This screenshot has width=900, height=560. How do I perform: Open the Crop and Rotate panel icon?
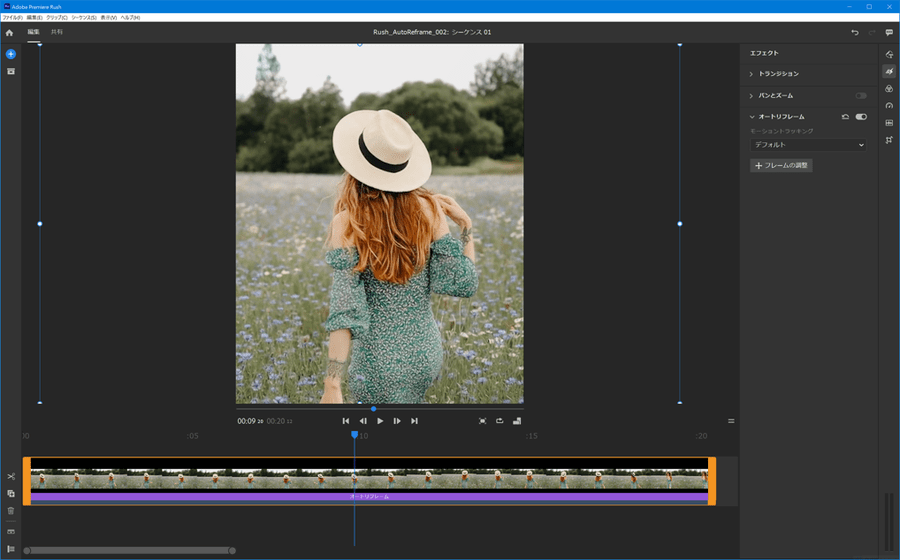pos(889,141)
